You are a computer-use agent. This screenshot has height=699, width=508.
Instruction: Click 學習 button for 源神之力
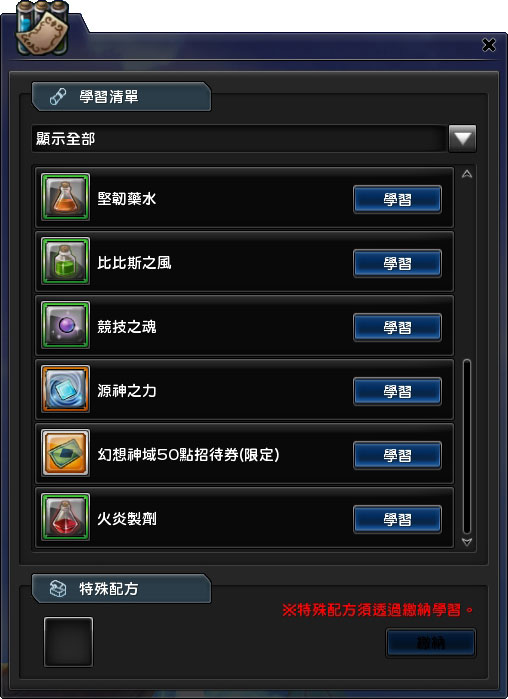[397, 391]
